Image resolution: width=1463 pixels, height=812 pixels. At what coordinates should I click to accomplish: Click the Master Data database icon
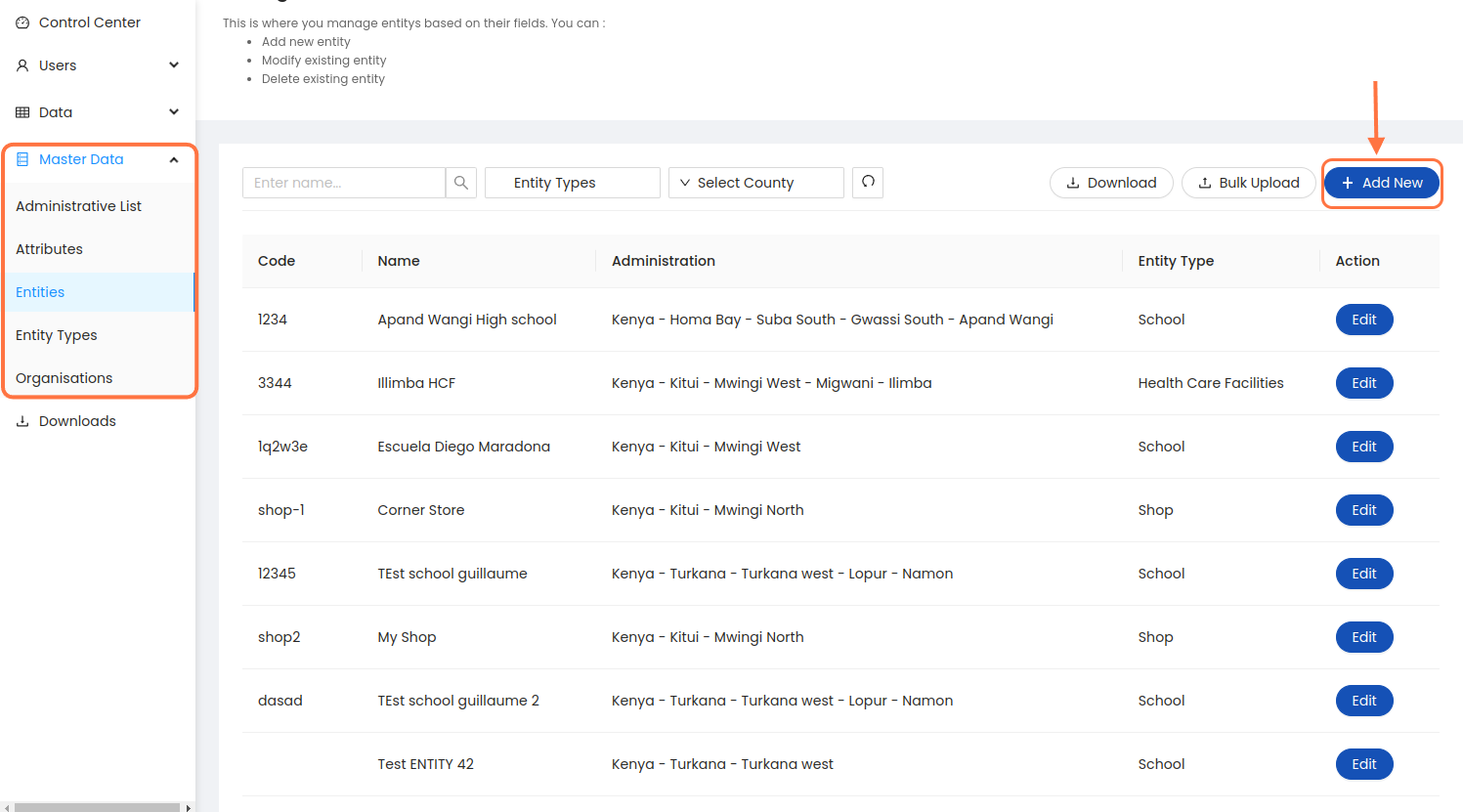[x=22, y=159]
